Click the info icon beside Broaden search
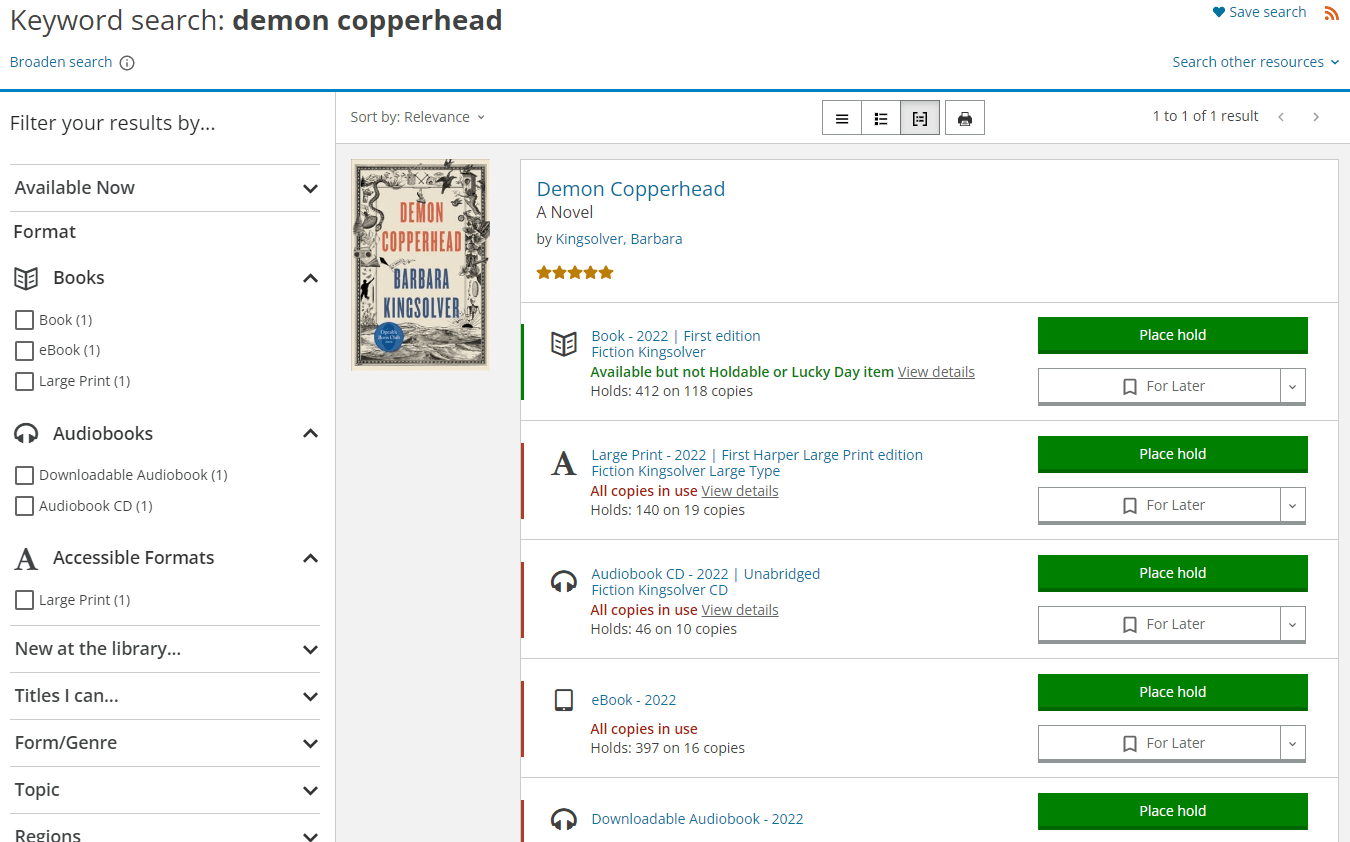This screenshot has width=1350, height=842. (x=127, y=63)
